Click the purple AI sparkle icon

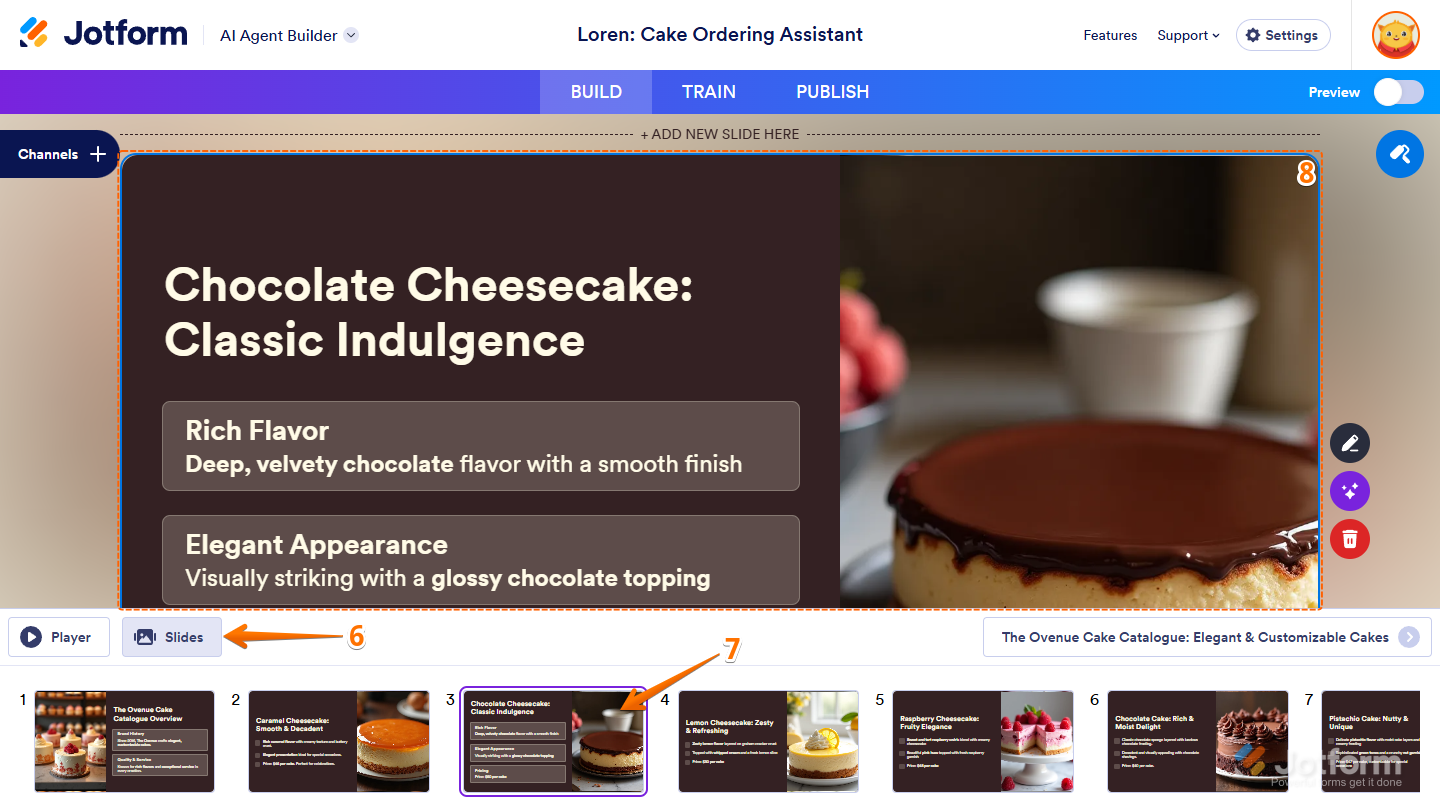pos(1350,491)
